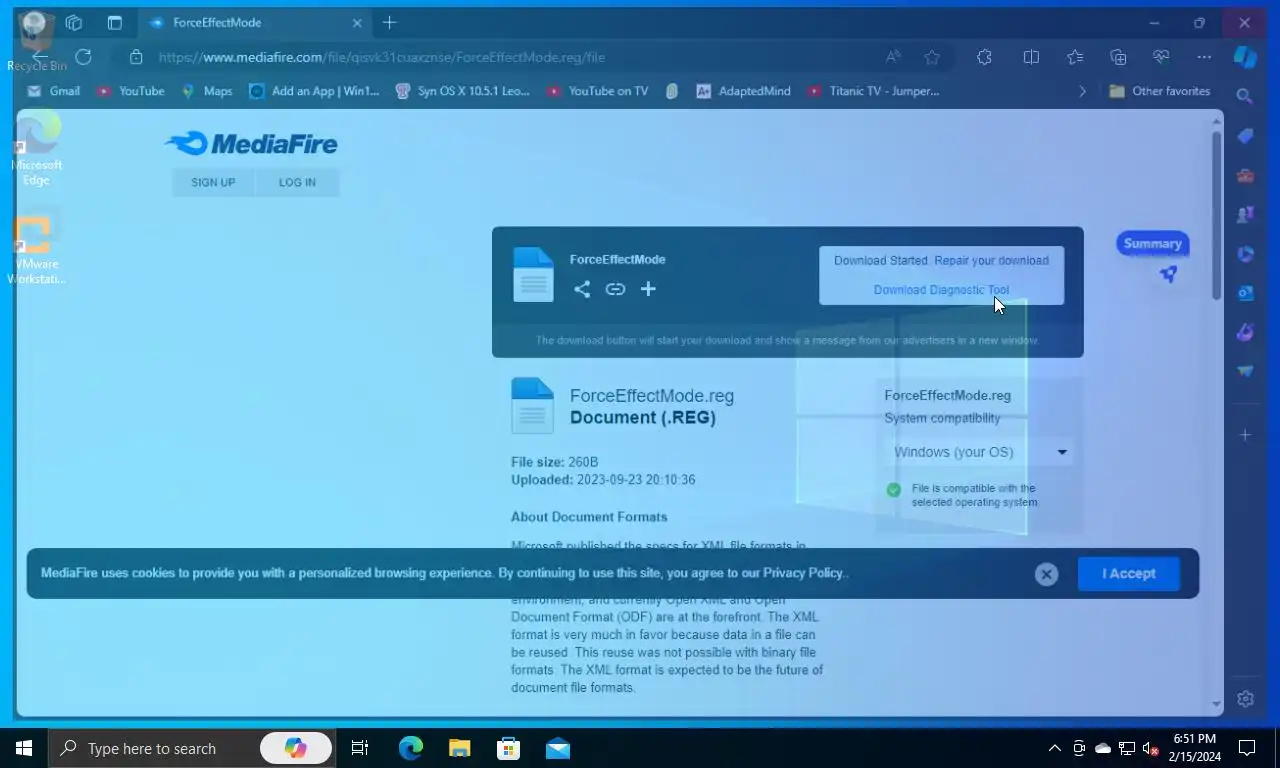Click the Summary button
This screenshot has height=768, width=1280.
[x=1152, y=243]
